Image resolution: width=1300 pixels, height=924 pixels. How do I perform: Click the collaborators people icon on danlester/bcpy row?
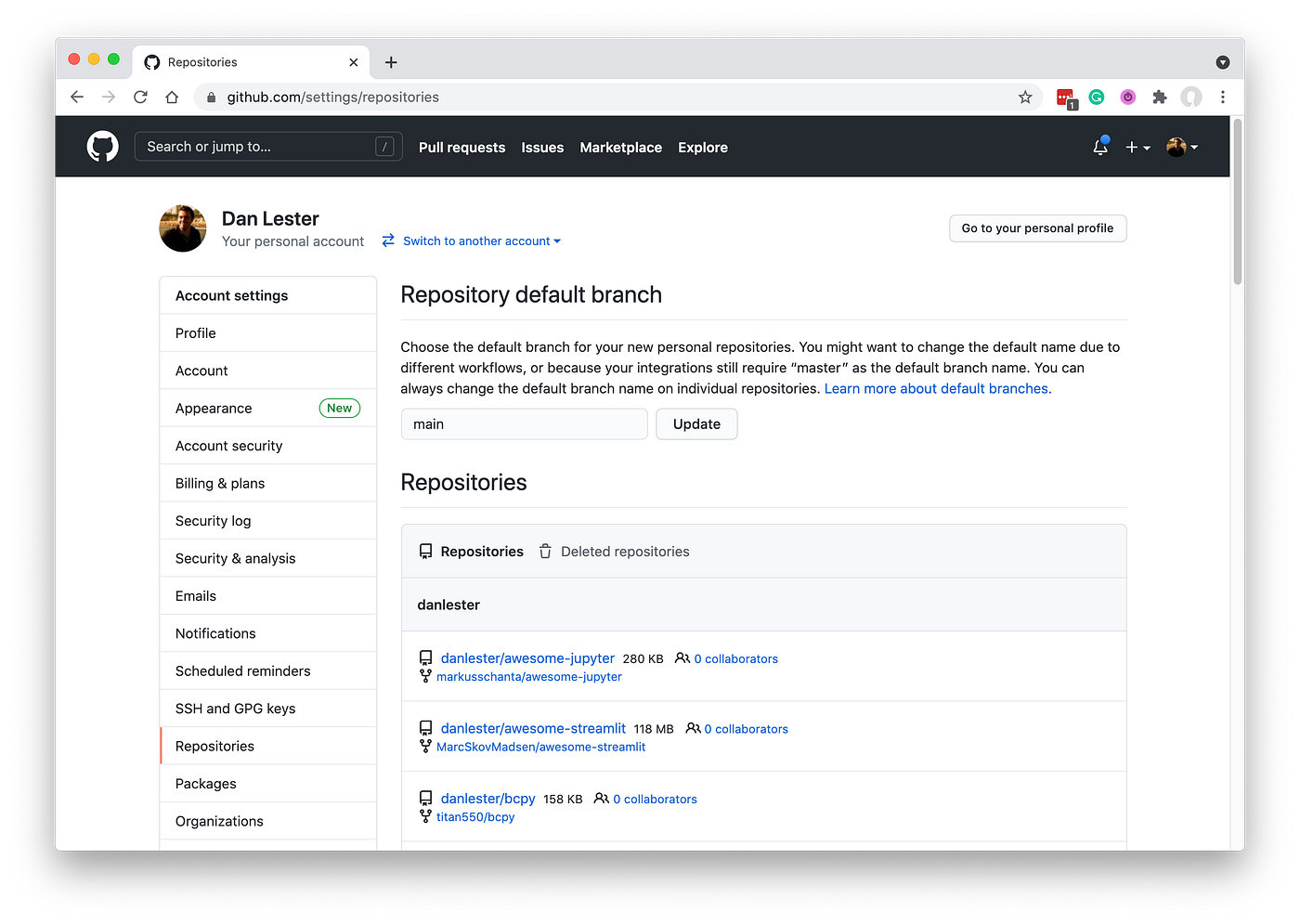click(x=601, y=798)
